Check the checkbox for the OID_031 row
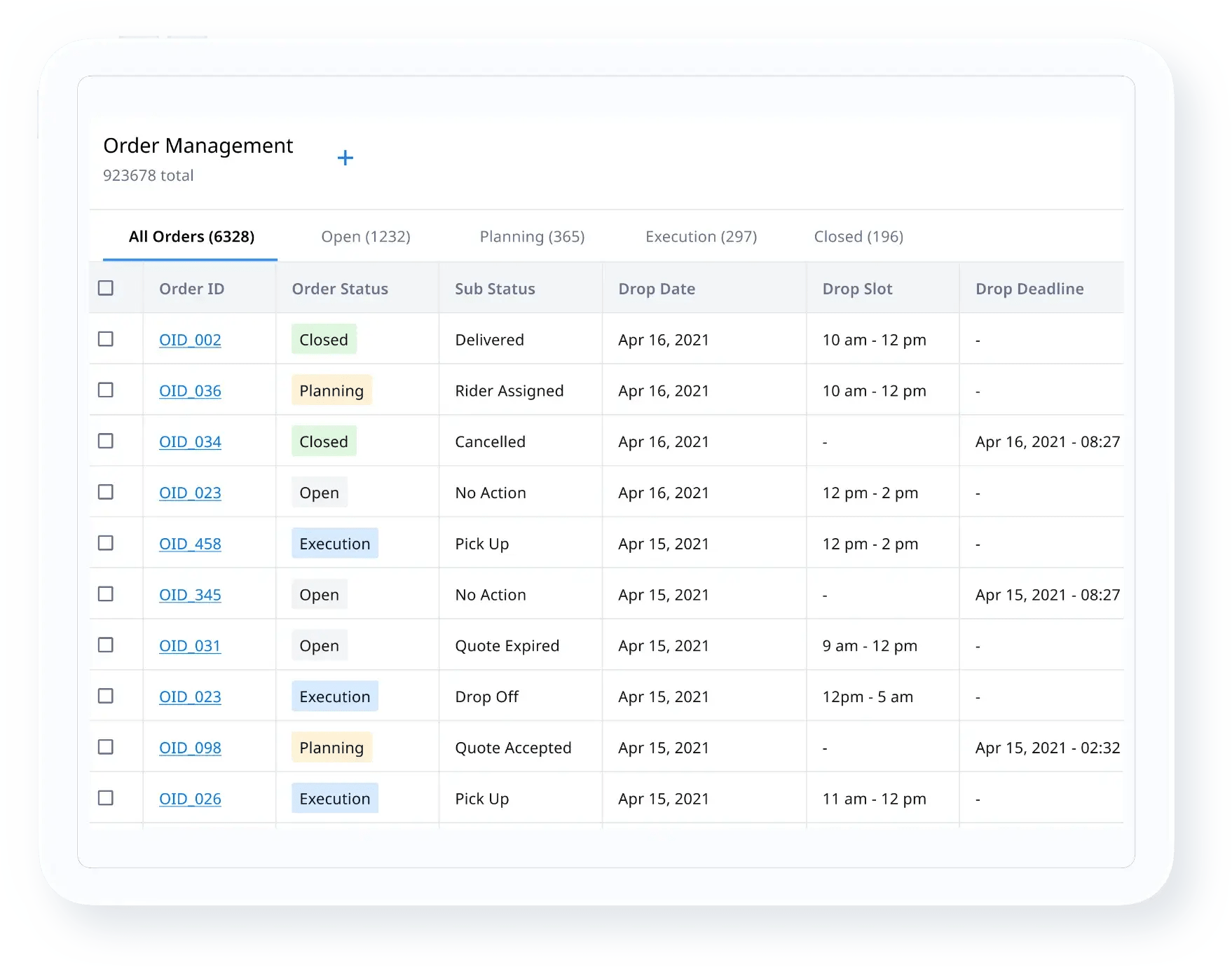Image resolution: width=1232 pixels, height=967 pixels. tap(106, 645)
